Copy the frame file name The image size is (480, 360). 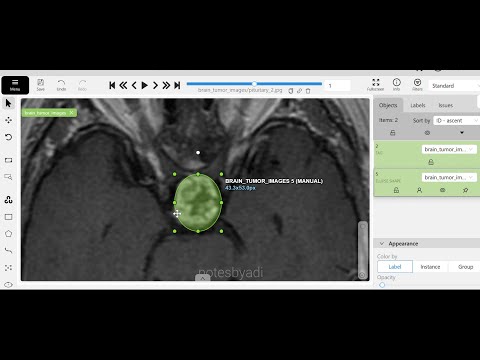291,91
